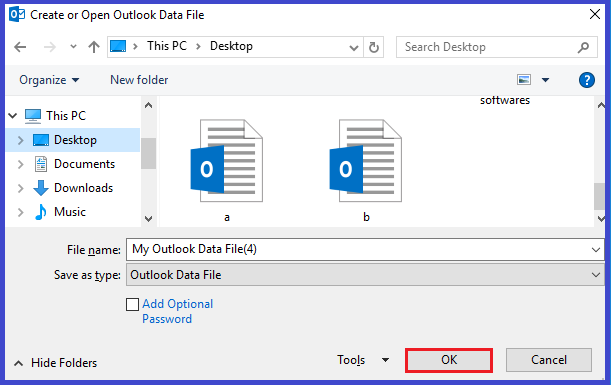
Task: Click the Add Optional Password label
Action: (x=178, y=311)
